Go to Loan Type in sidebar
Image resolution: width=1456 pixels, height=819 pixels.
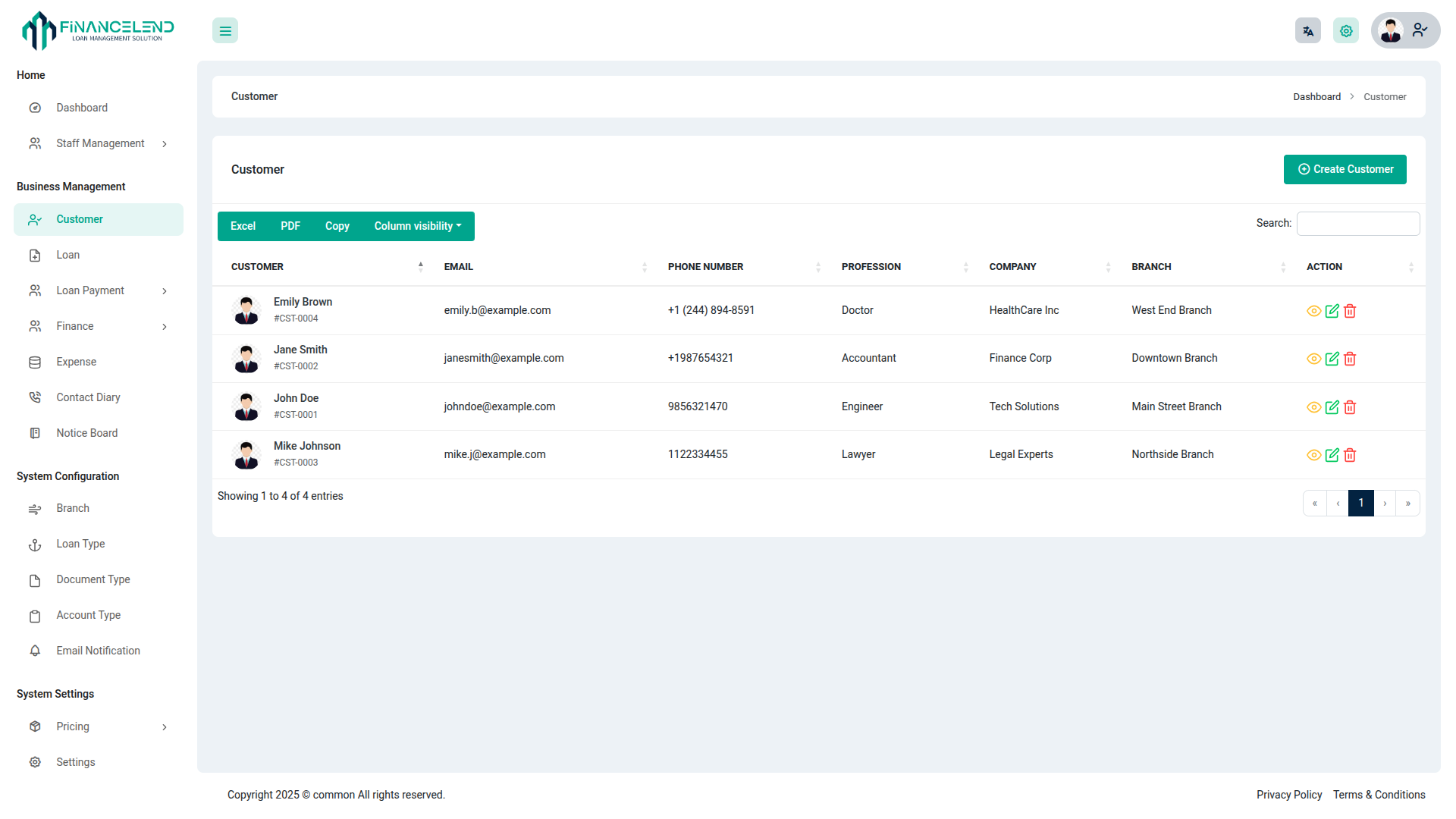tap(80, 544)
